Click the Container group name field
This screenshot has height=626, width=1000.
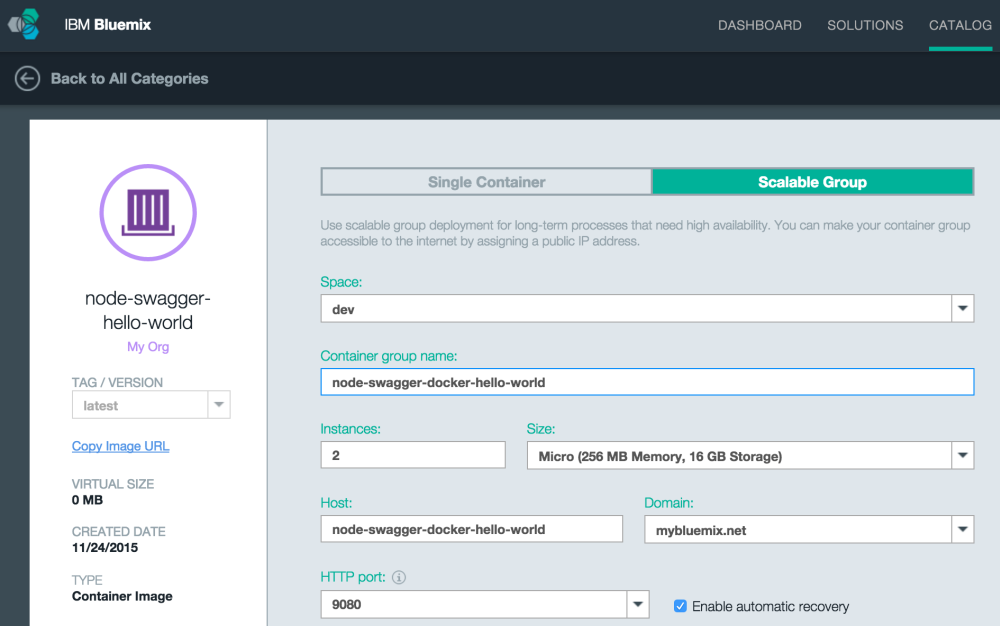(x=646, y=382)
